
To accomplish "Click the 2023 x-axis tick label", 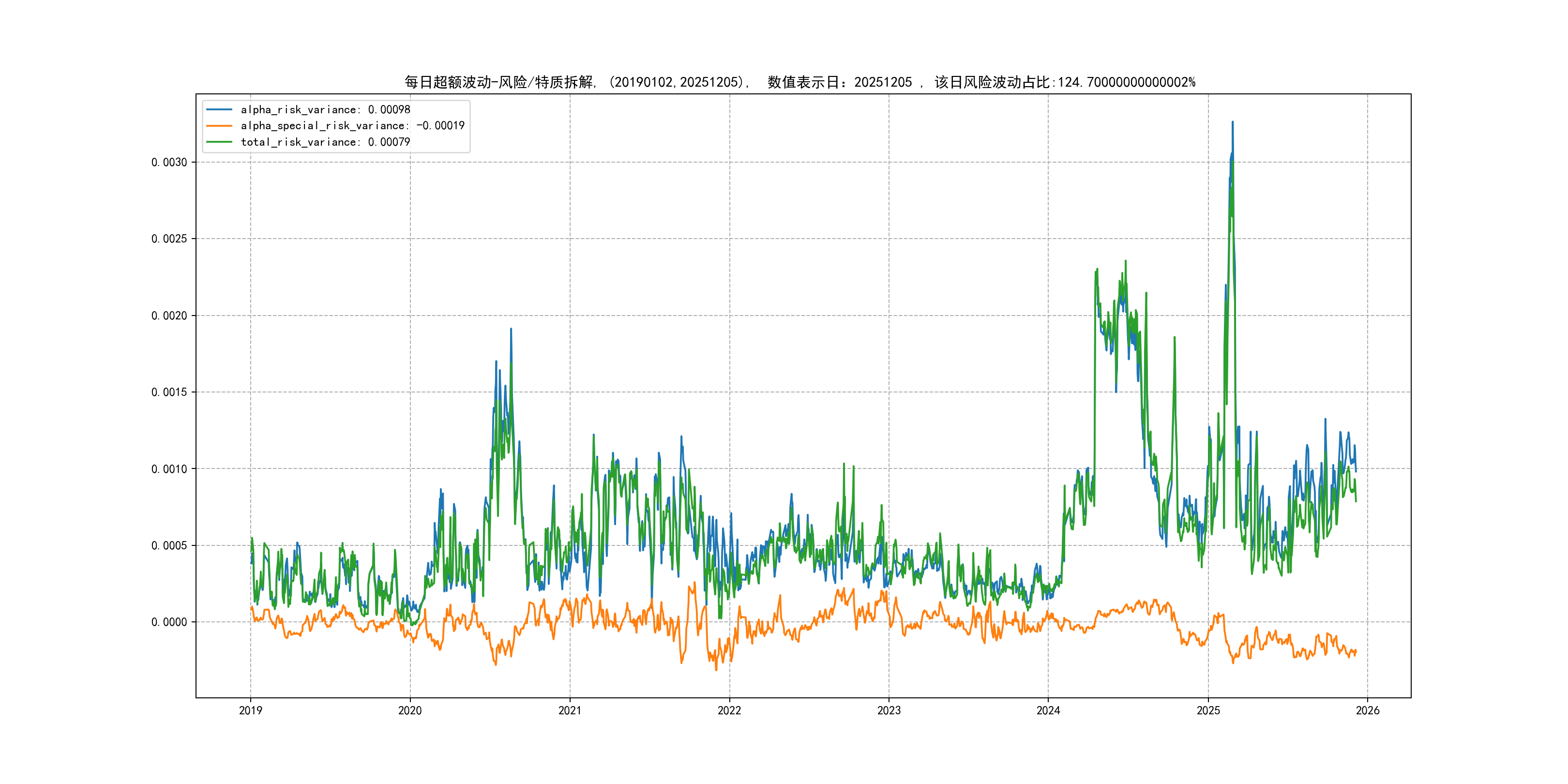I will click(x=889, y=710).
